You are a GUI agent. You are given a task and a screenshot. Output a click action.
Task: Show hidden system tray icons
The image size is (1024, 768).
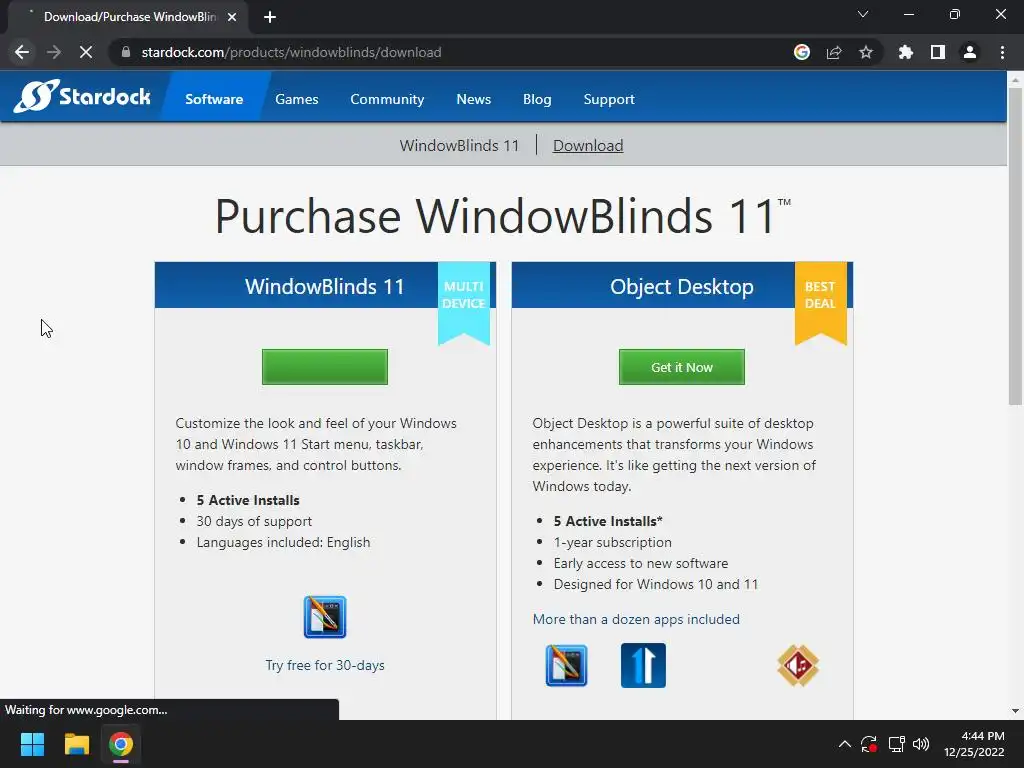pos(844,744)
